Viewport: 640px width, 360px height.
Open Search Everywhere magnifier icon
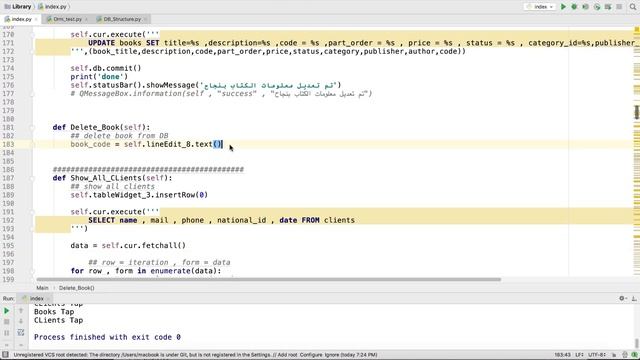pos(633,7)
